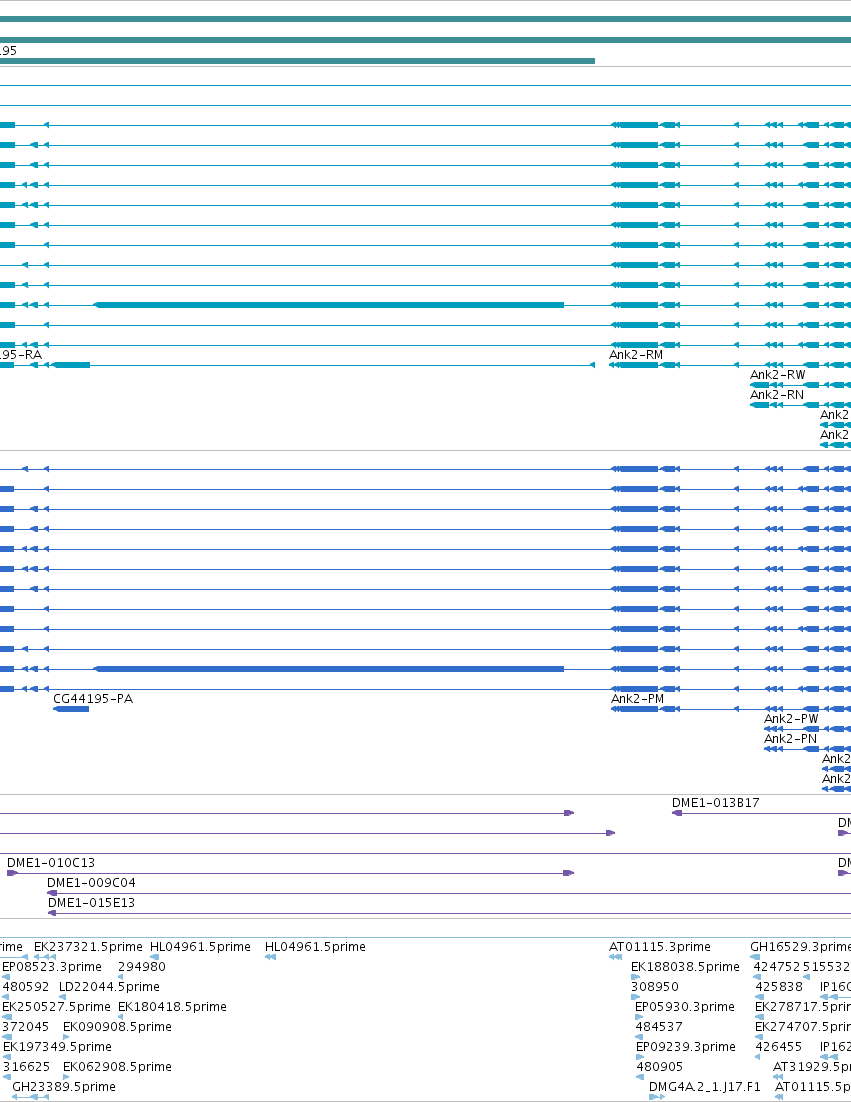The width and height of the screenshot is (851, 1102).
Task: Click EST label EP05930.3prime
Action: (x=685, y=1006)
